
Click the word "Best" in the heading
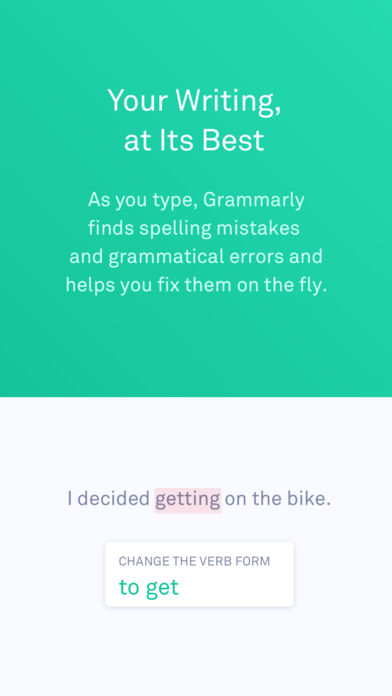[x=233, y=140]
